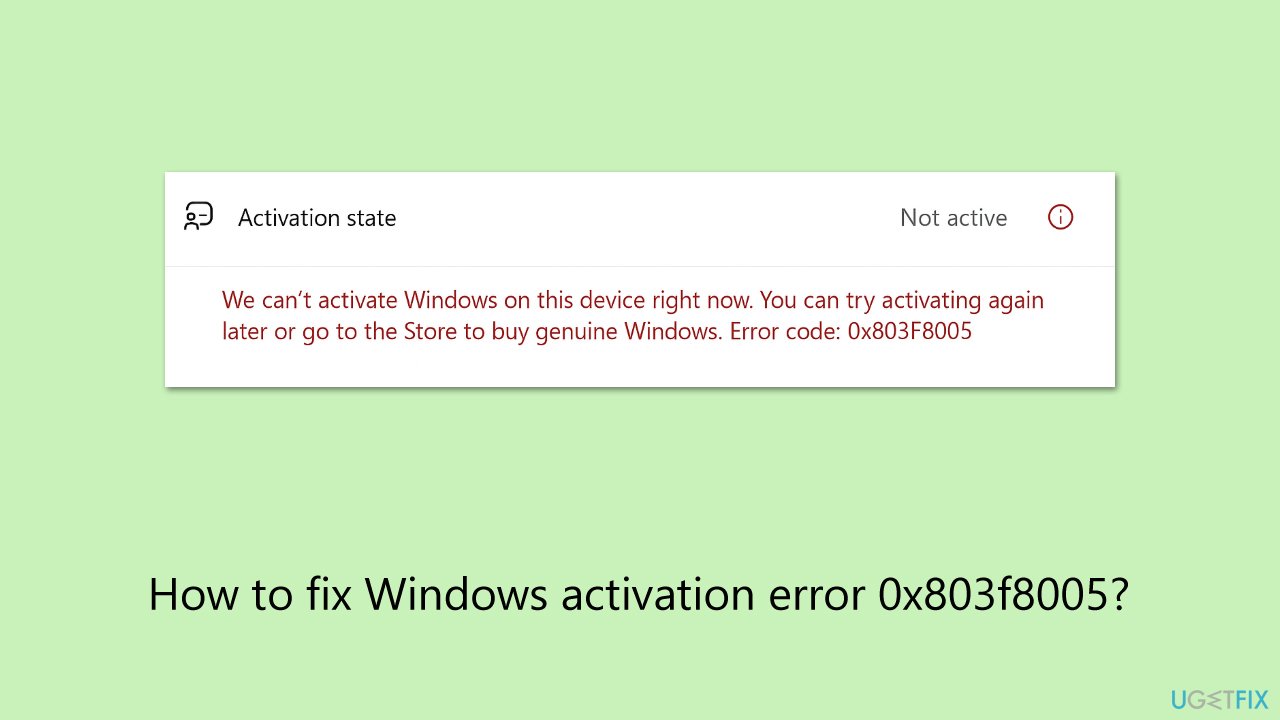Click the 'Not active' status label

coord(953,217)
